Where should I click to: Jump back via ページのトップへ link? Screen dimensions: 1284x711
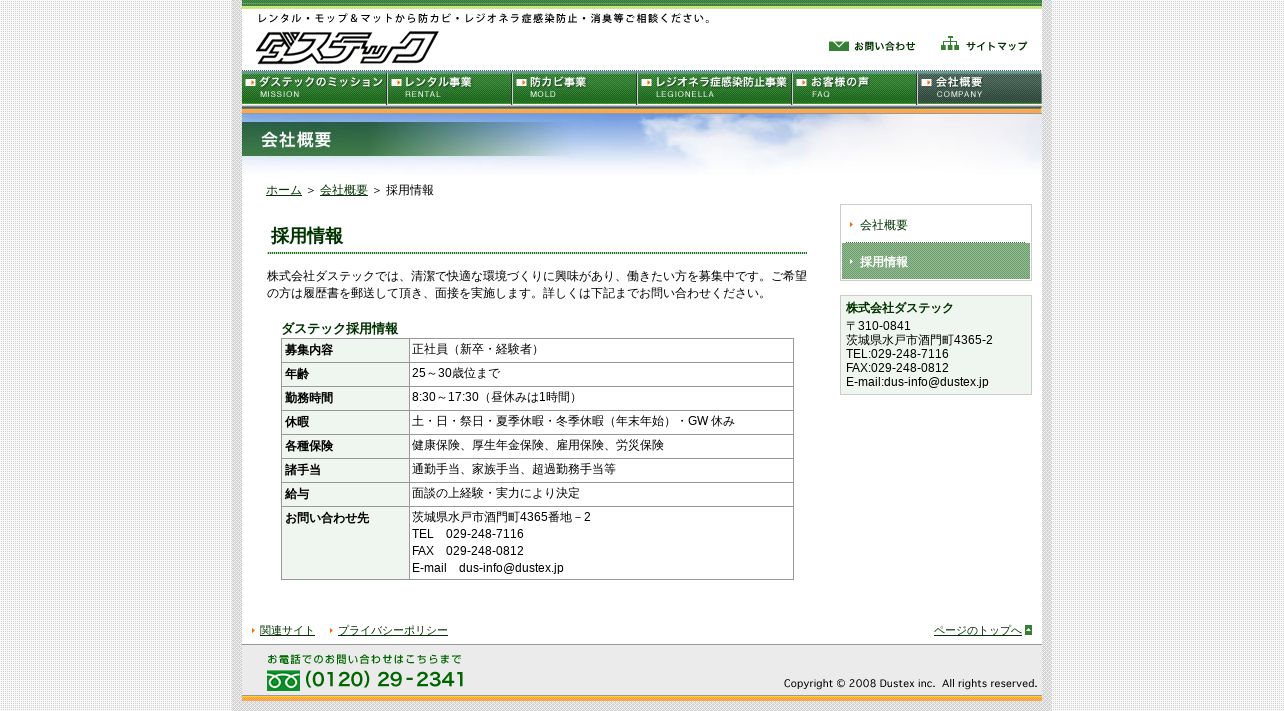tap(978, 630)
